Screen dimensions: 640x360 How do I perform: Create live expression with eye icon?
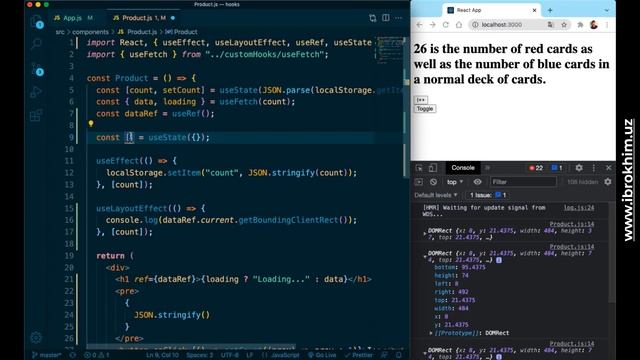(x=477, y=182)
